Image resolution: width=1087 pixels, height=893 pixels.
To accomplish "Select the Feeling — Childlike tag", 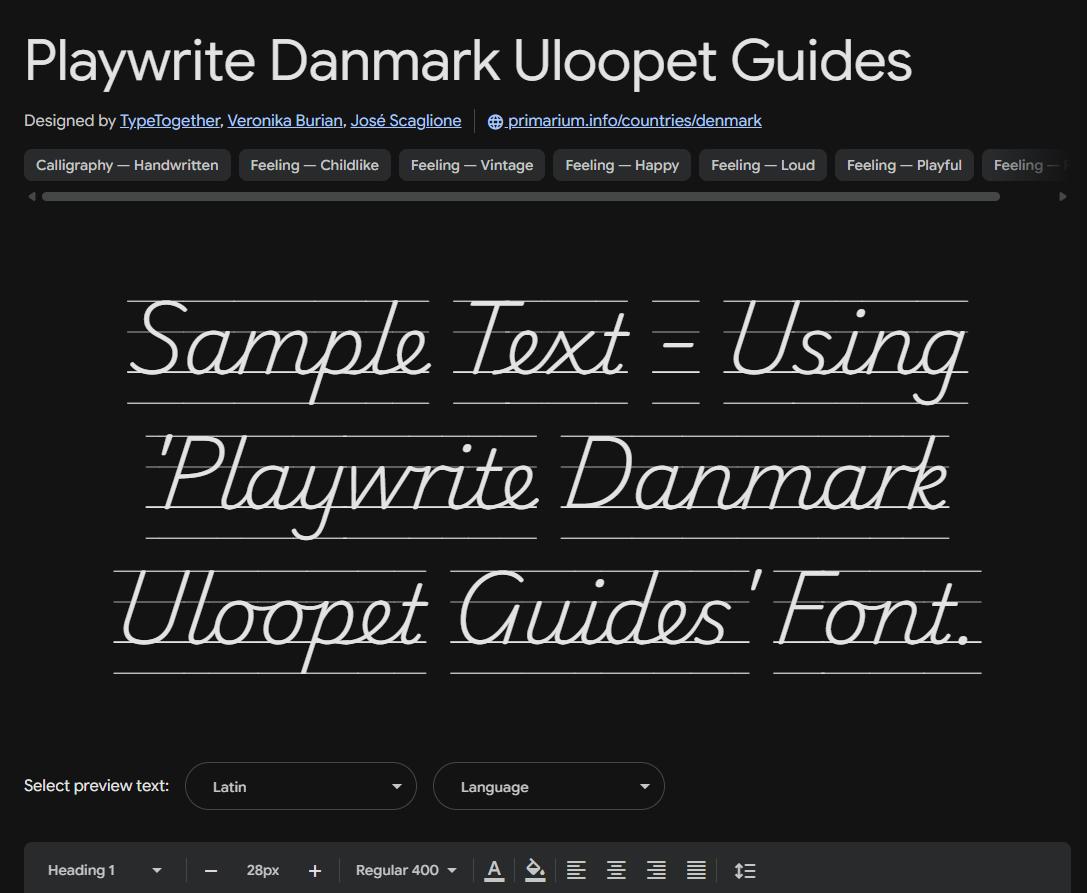I will pyautogui.click(x=315, y=165).
